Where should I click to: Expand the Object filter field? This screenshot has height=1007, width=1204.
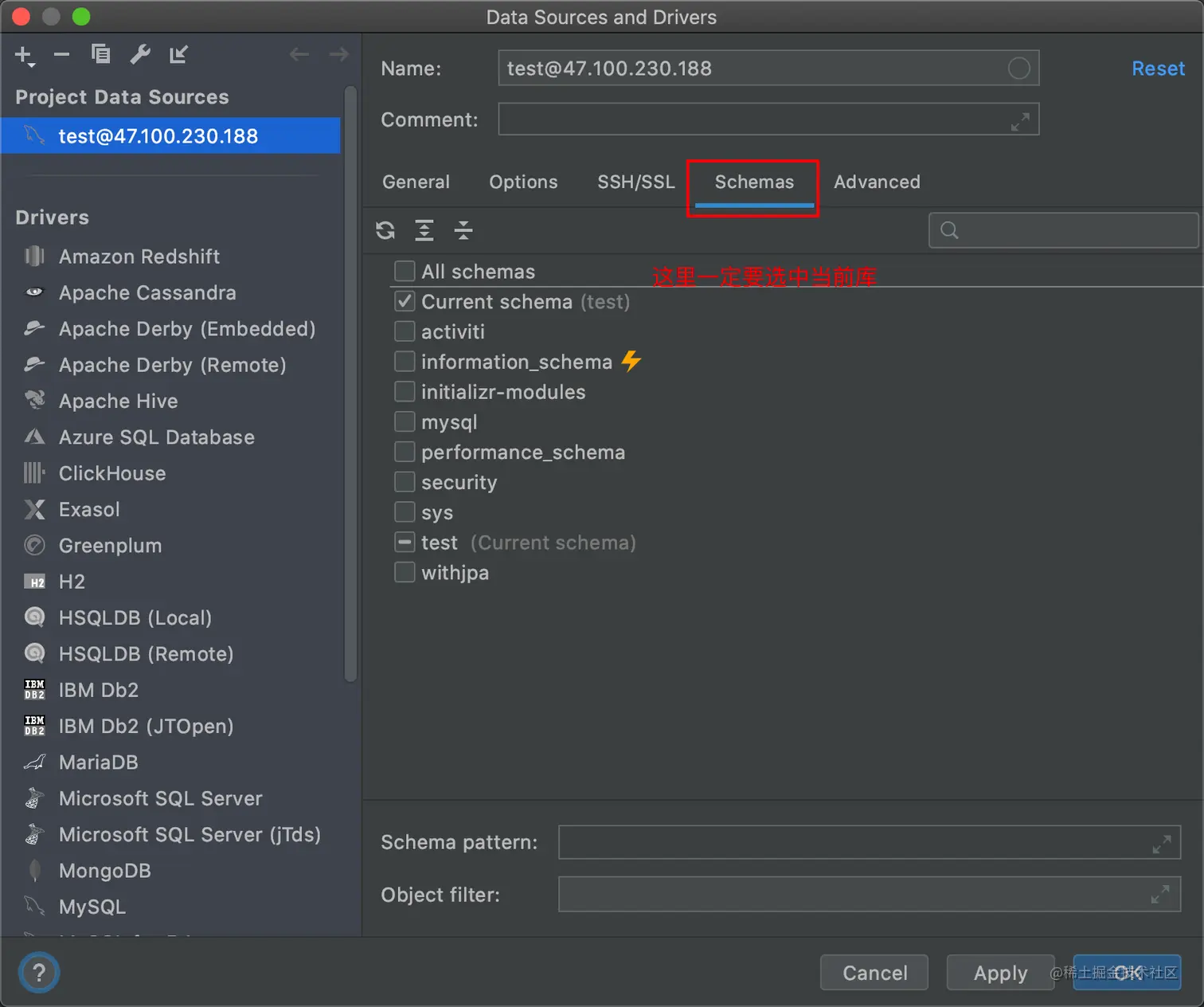click(x=1160, y=895)
